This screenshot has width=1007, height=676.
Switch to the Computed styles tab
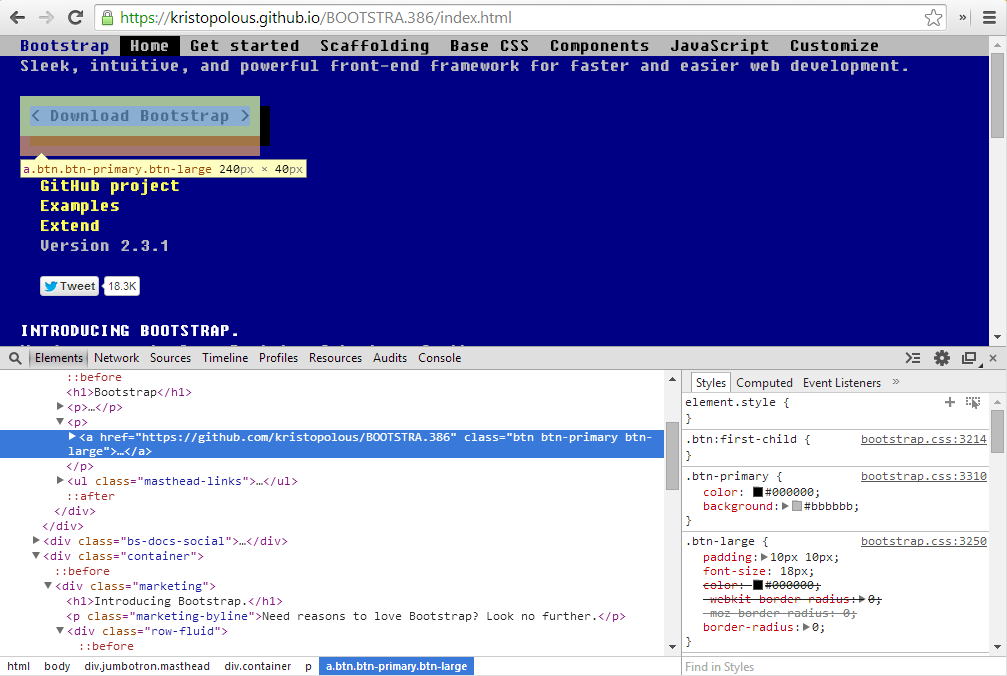(x=764, y=383)
